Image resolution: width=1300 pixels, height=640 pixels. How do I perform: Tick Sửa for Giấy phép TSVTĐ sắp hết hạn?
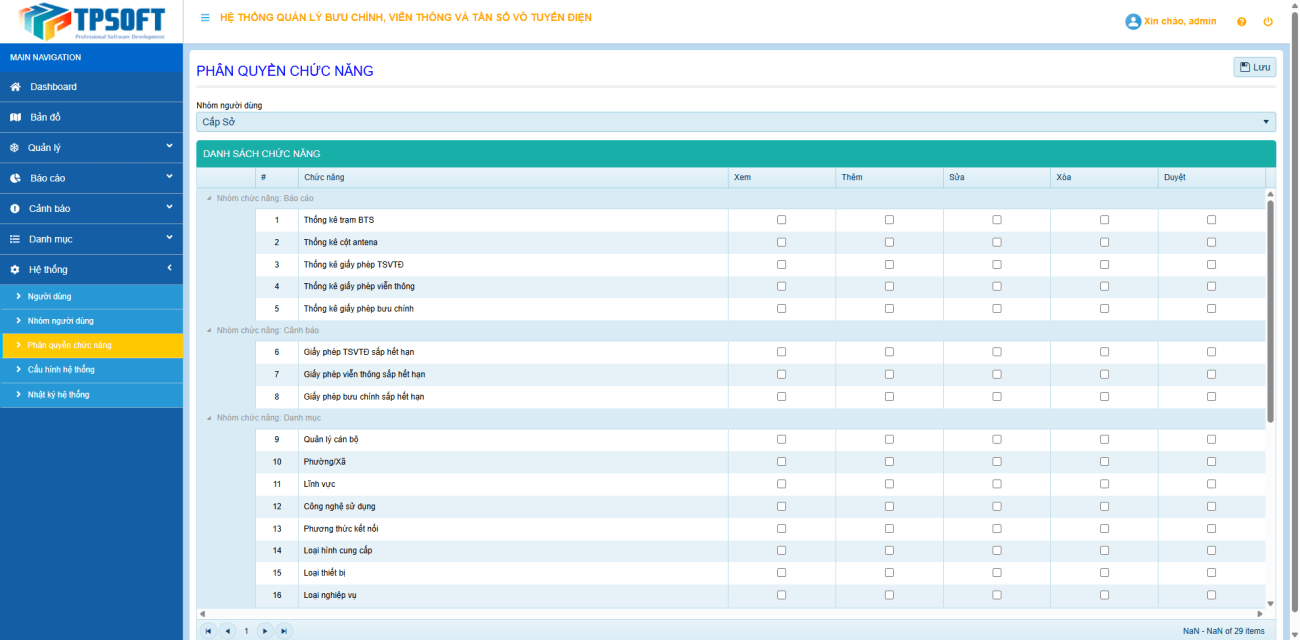(997, 352)
